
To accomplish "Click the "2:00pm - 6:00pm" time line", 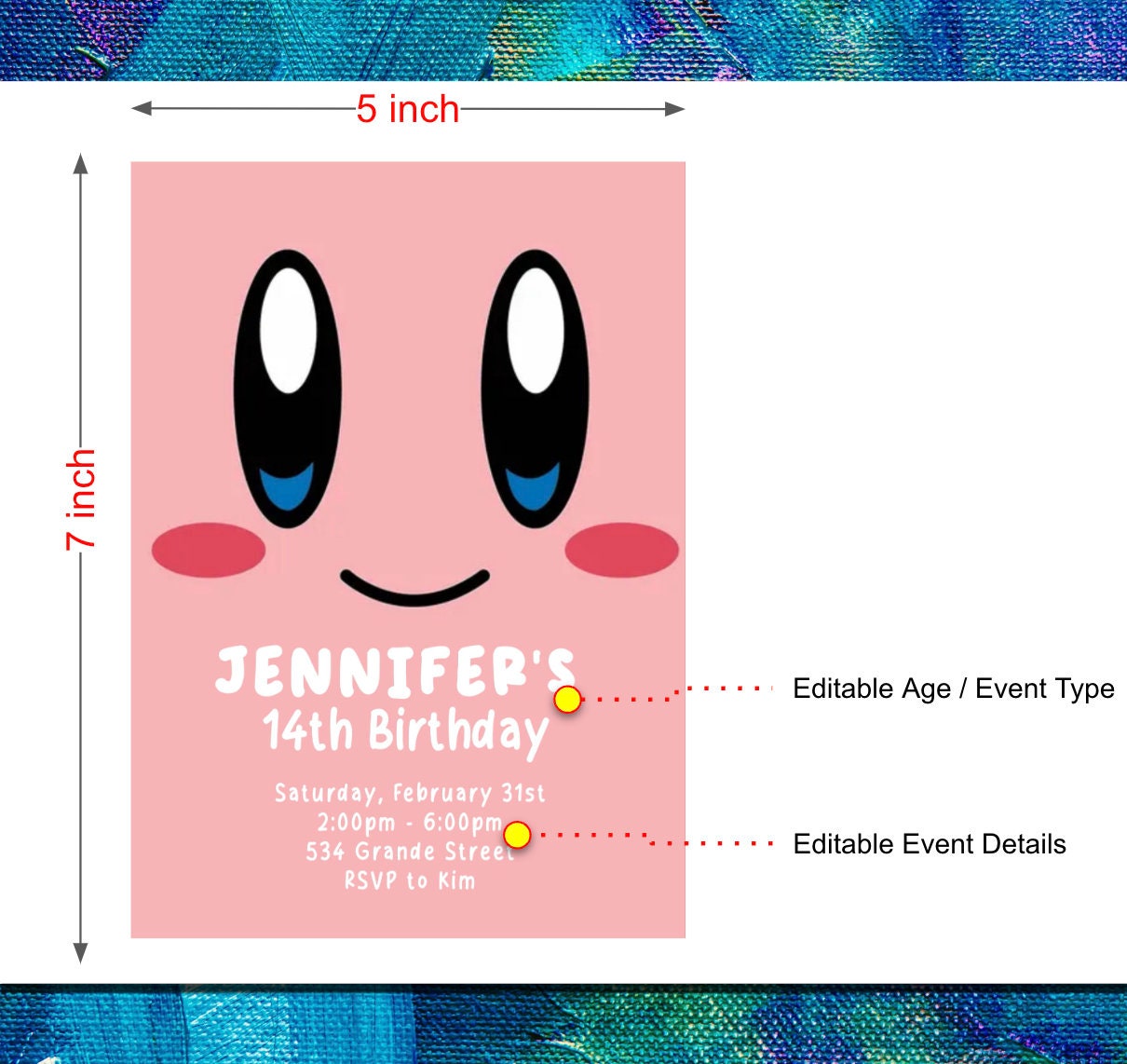I will (x=410, y=823).
